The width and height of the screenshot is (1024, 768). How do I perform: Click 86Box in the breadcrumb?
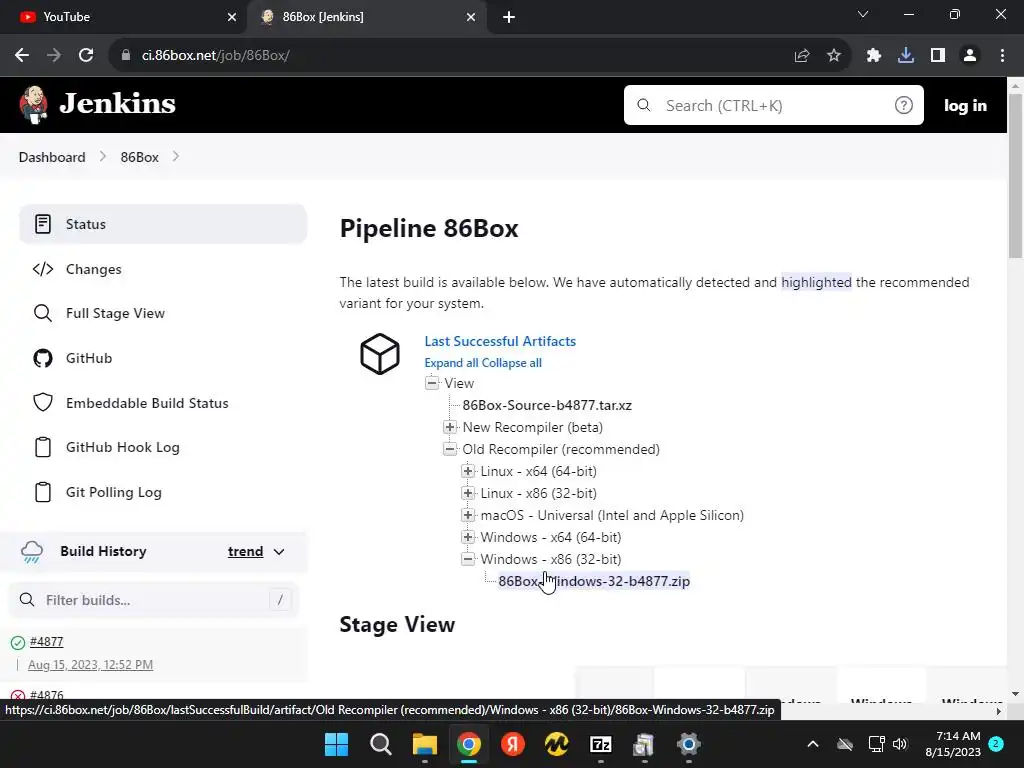[x=140, y=157]
